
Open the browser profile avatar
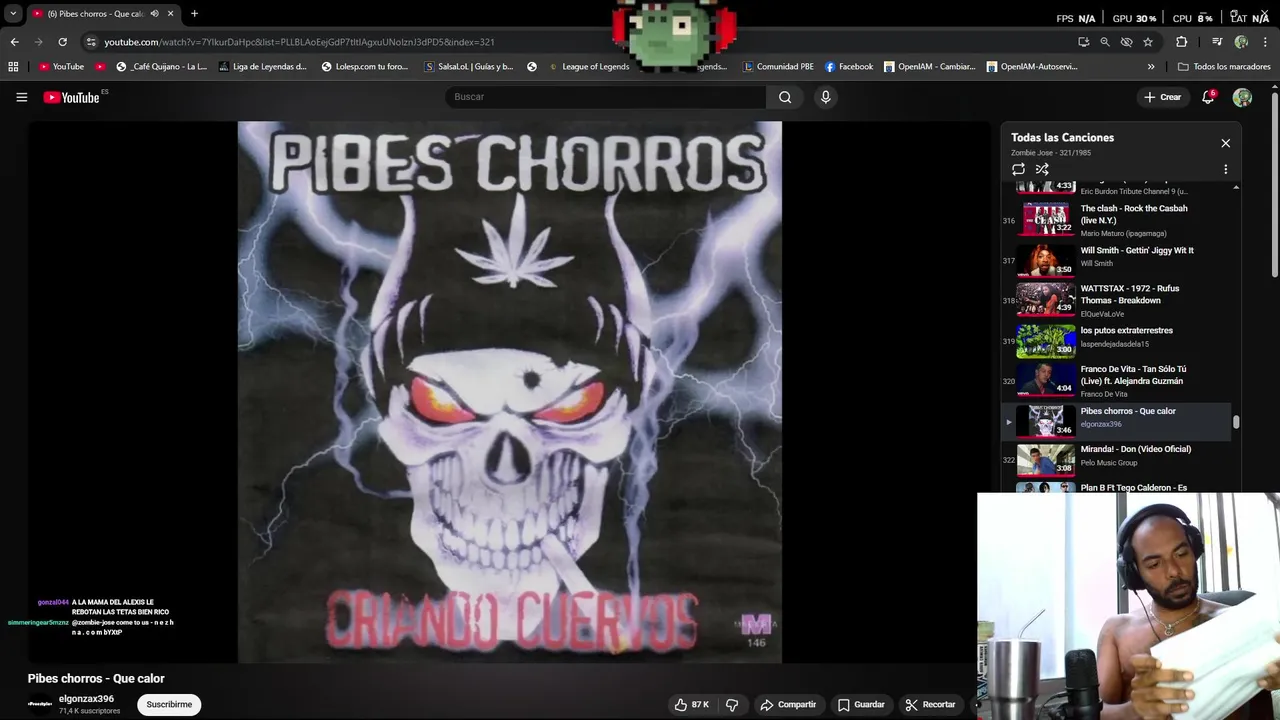coord(1242,42)
